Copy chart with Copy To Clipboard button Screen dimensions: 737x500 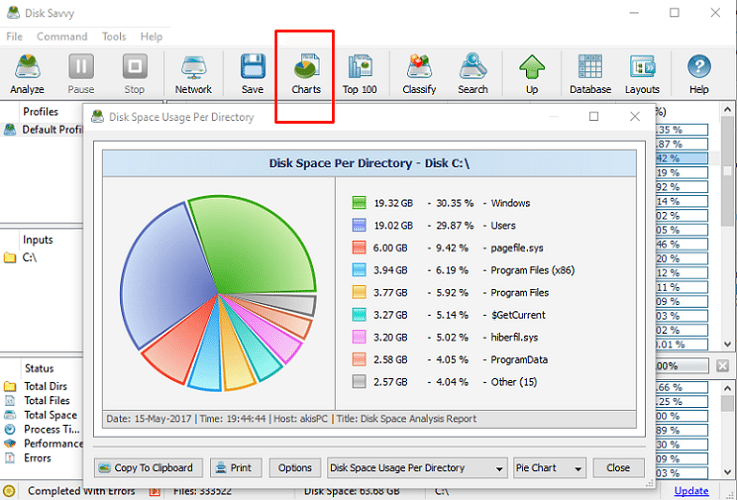(149, 468)
